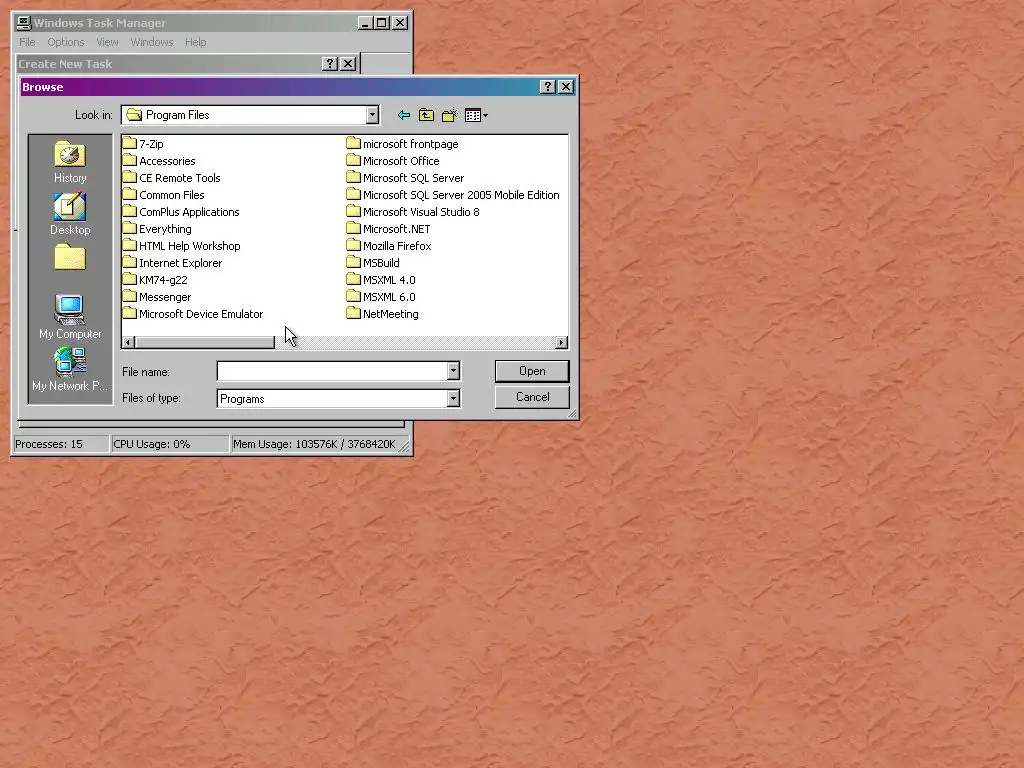Click Mem Usage status bar entry
Viewport: 1024px width, 768px height.
[x=314, y=444]
